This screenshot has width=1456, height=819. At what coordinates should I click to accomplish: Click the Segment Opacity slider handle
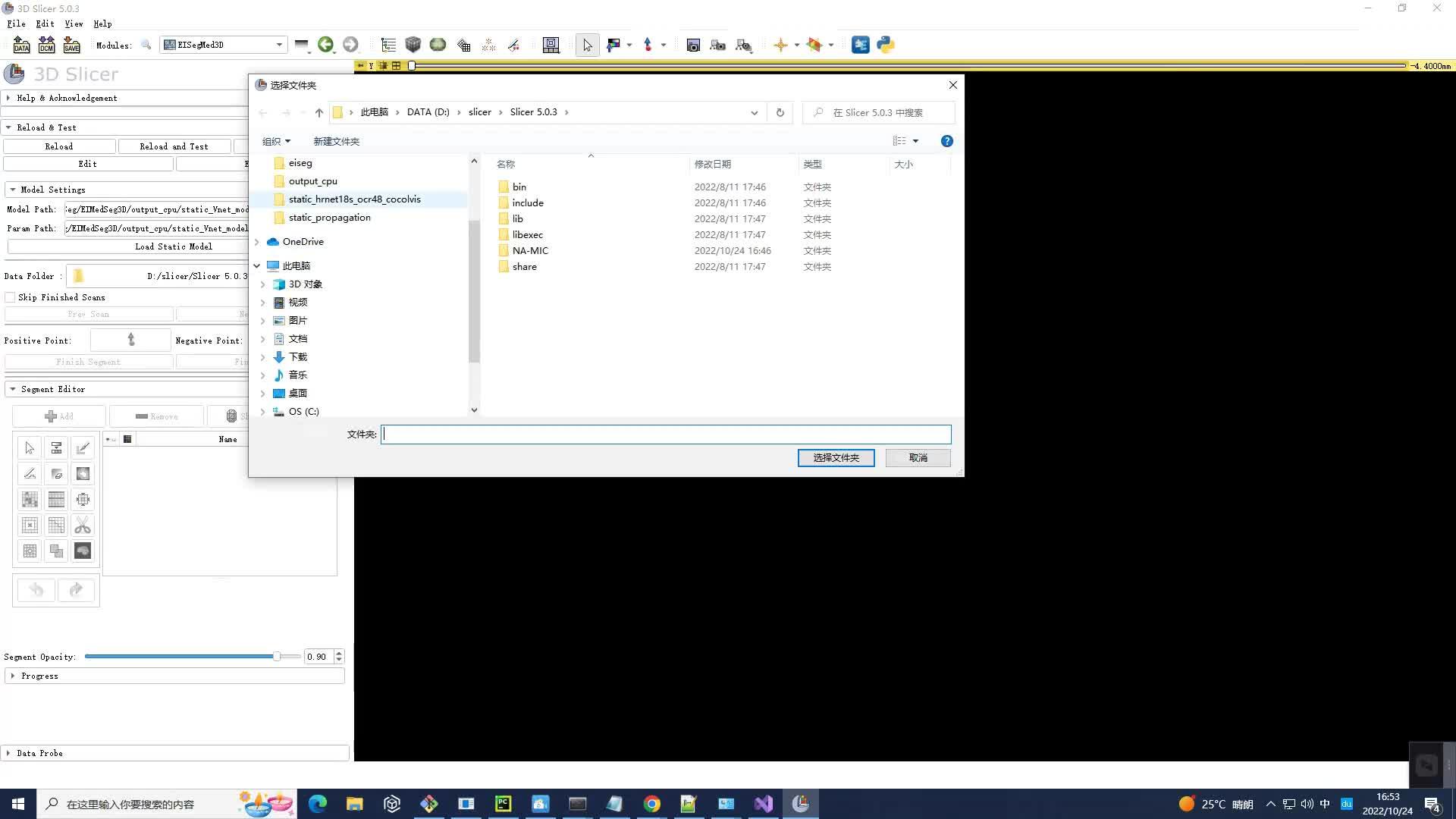point(277,657)
